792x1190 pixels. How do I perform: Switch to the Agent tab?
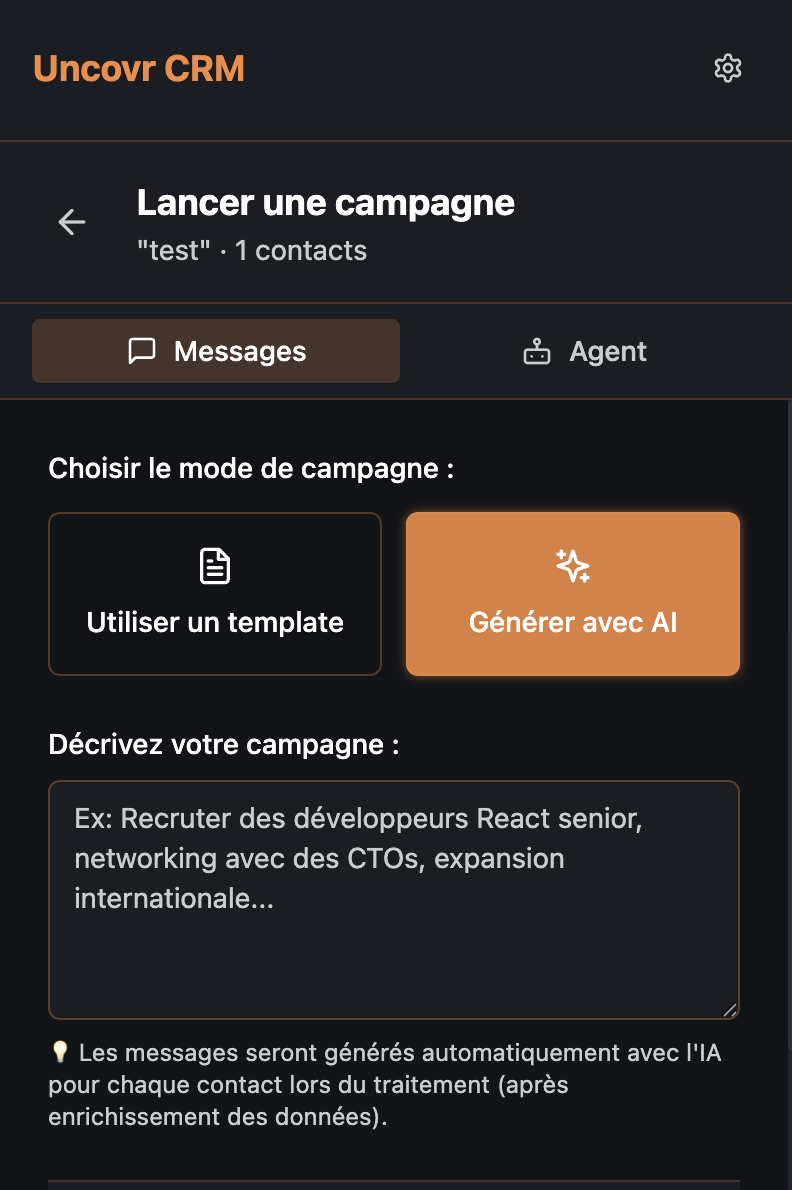click(x=585, y=351)
